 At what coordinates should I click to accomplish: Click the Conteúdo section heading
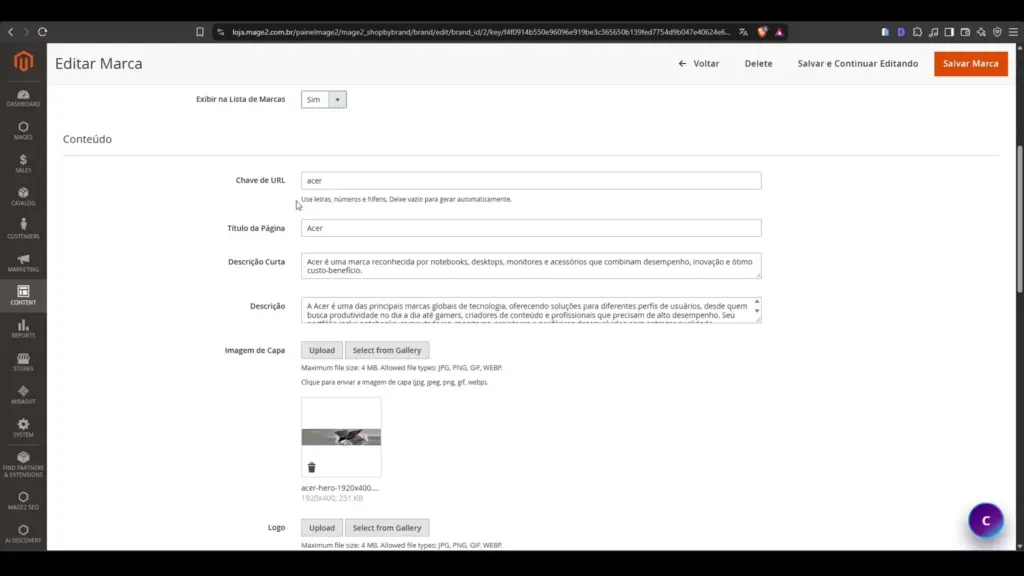click(88, 139)
